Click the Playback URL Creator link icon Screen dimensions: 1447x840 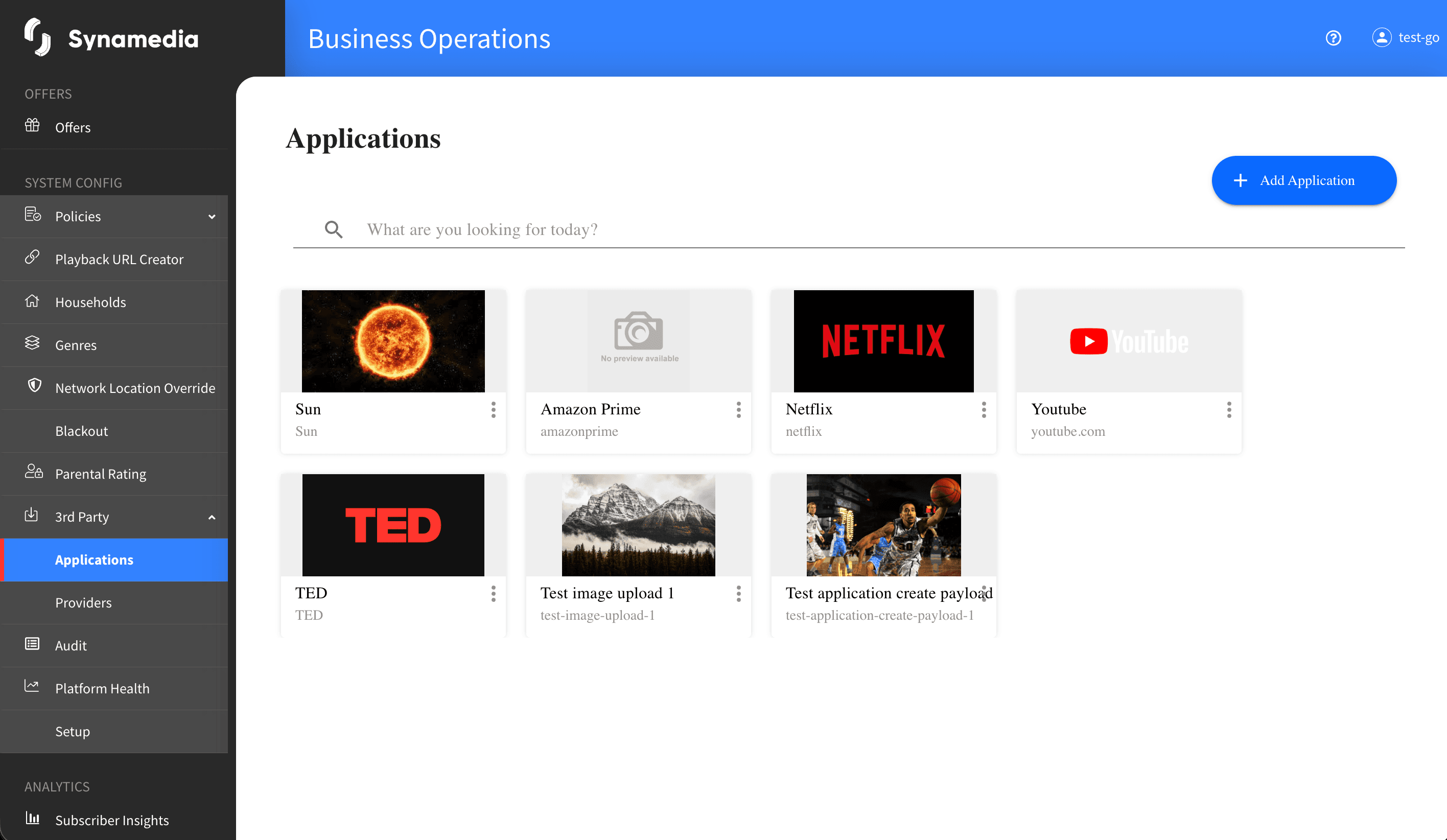32,256
